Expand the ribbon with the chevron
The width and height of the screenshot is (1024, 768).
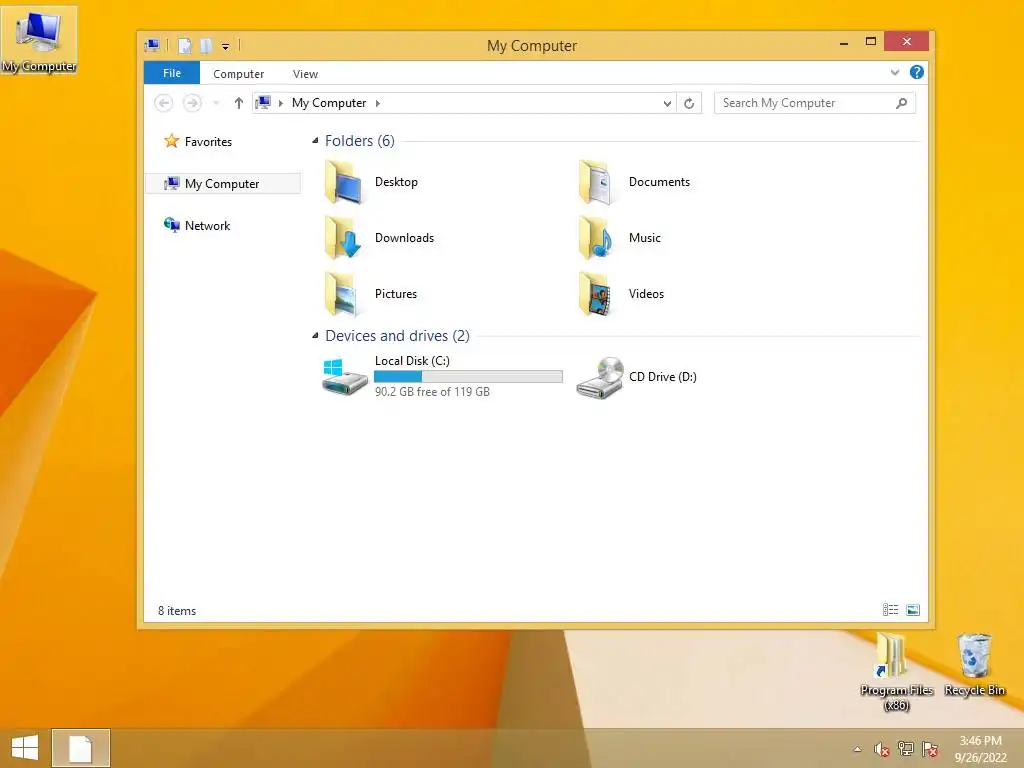[895, 72]
